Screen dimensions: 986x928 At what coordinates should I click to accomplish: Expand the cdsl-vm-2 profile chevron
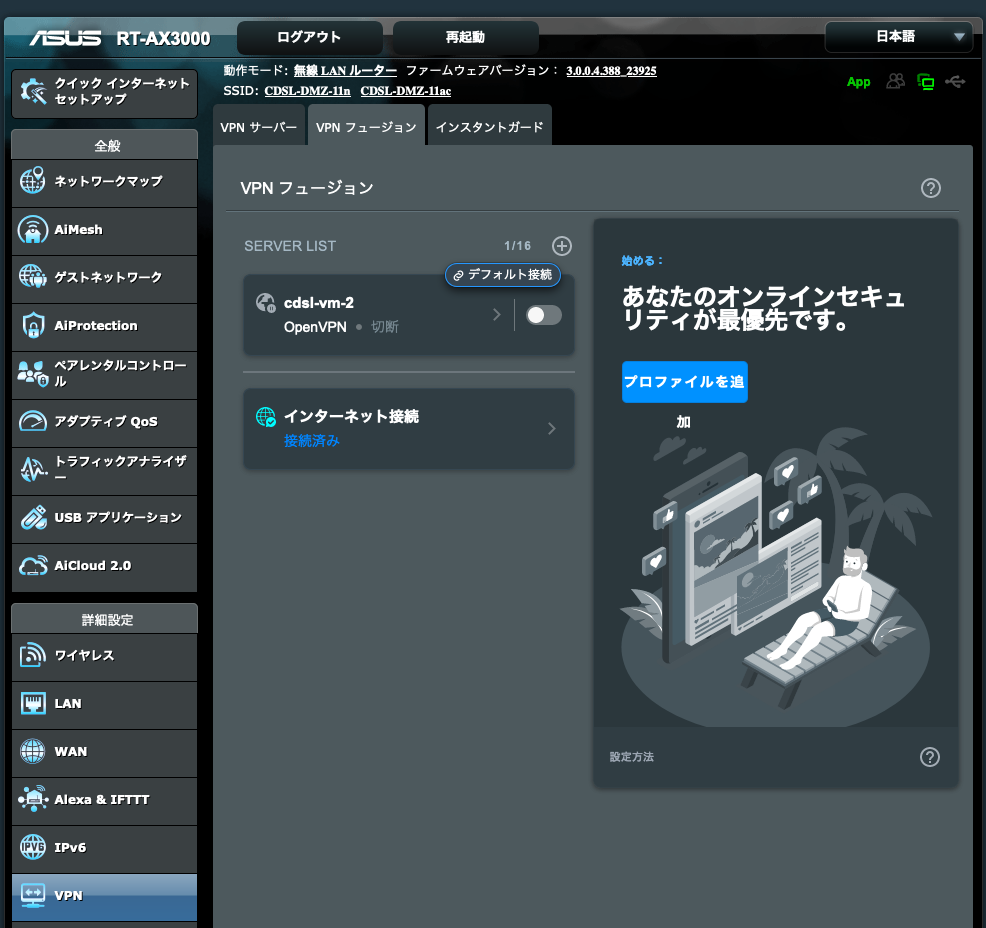497,315
